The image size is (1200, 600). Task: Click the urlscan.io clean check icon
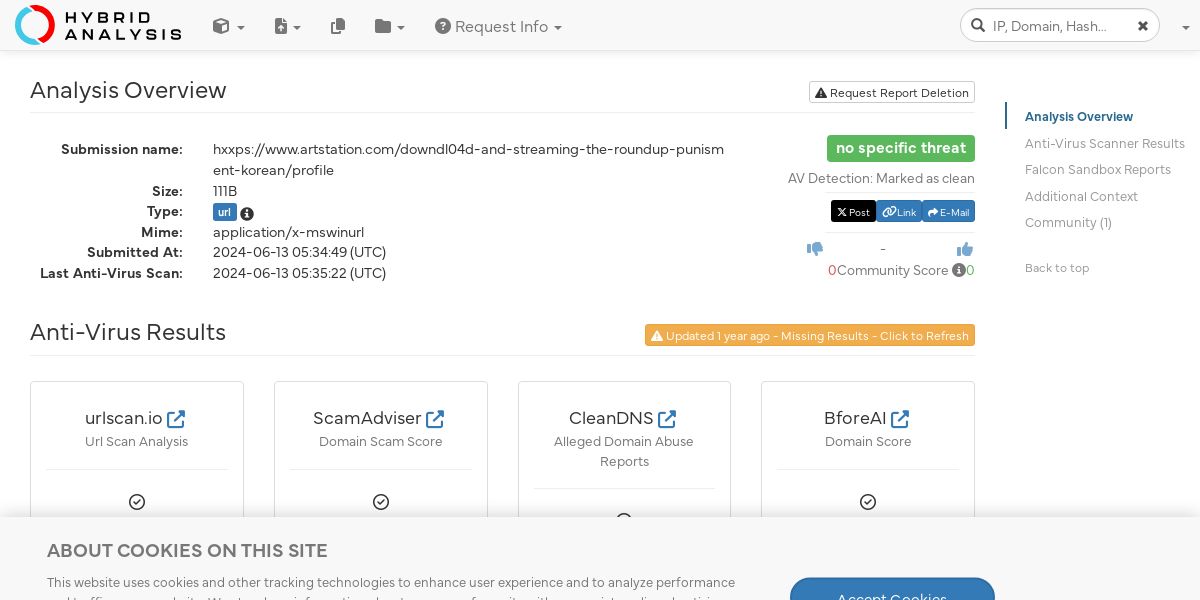pos(137,502)
